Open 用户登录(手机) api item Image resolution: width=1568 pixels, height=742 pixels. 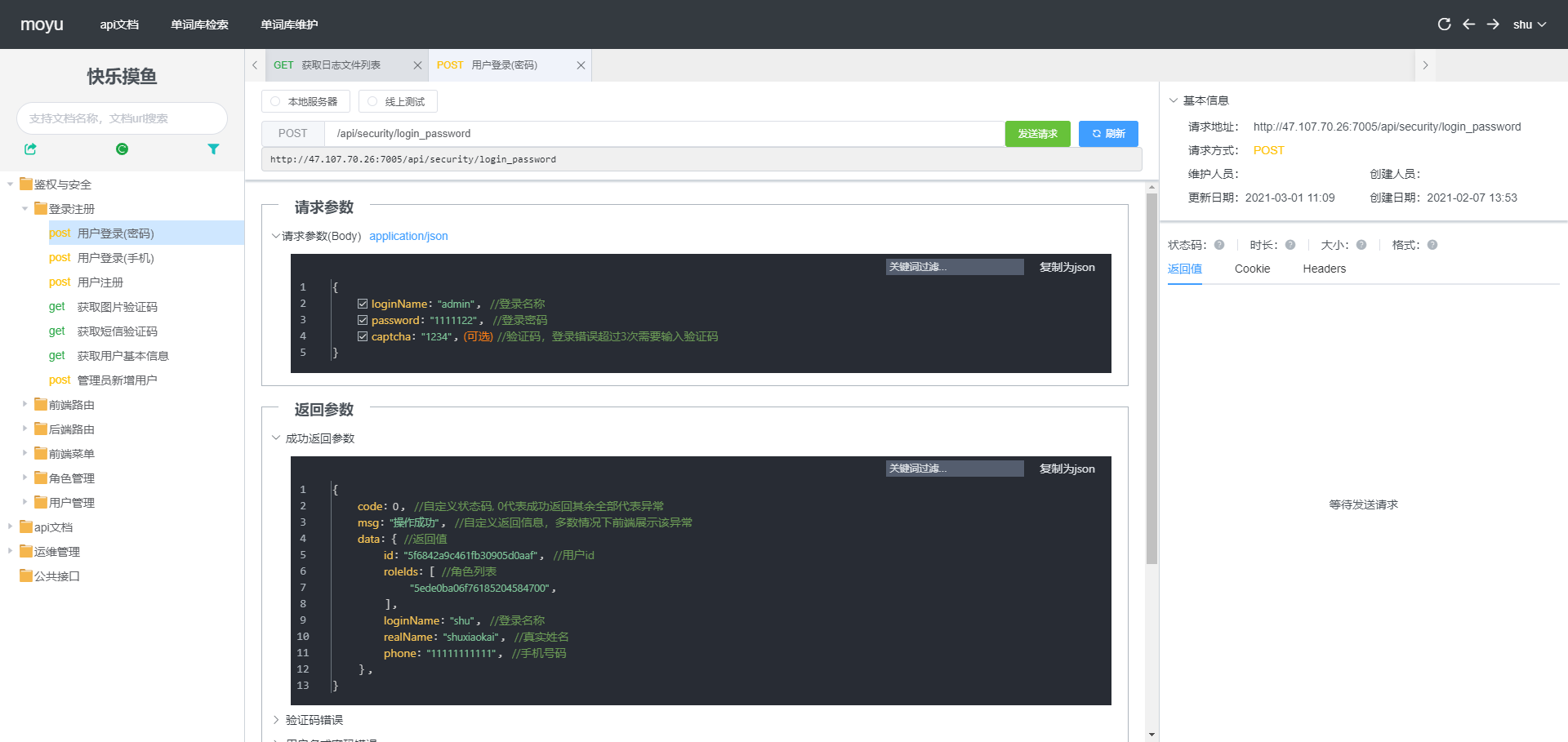click(x=115, y=258)
